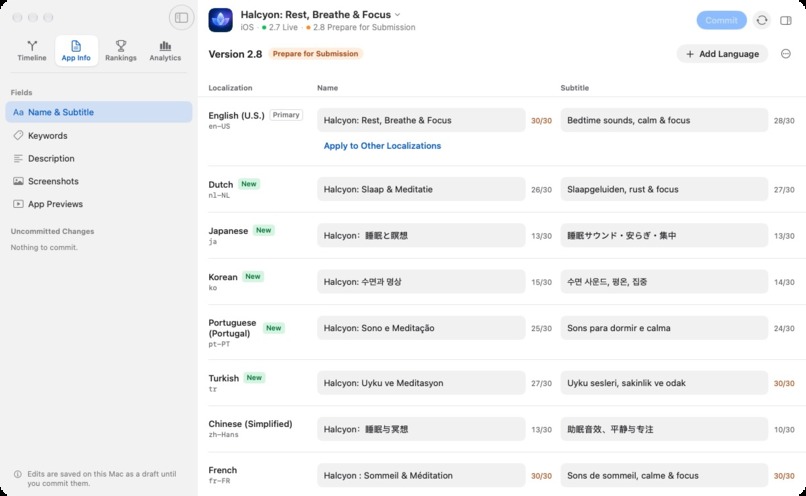Click the Localization column header
Image resolution: width=806 pixels, height=496 pixels.
pyautogui.click(x=230, y=88)
